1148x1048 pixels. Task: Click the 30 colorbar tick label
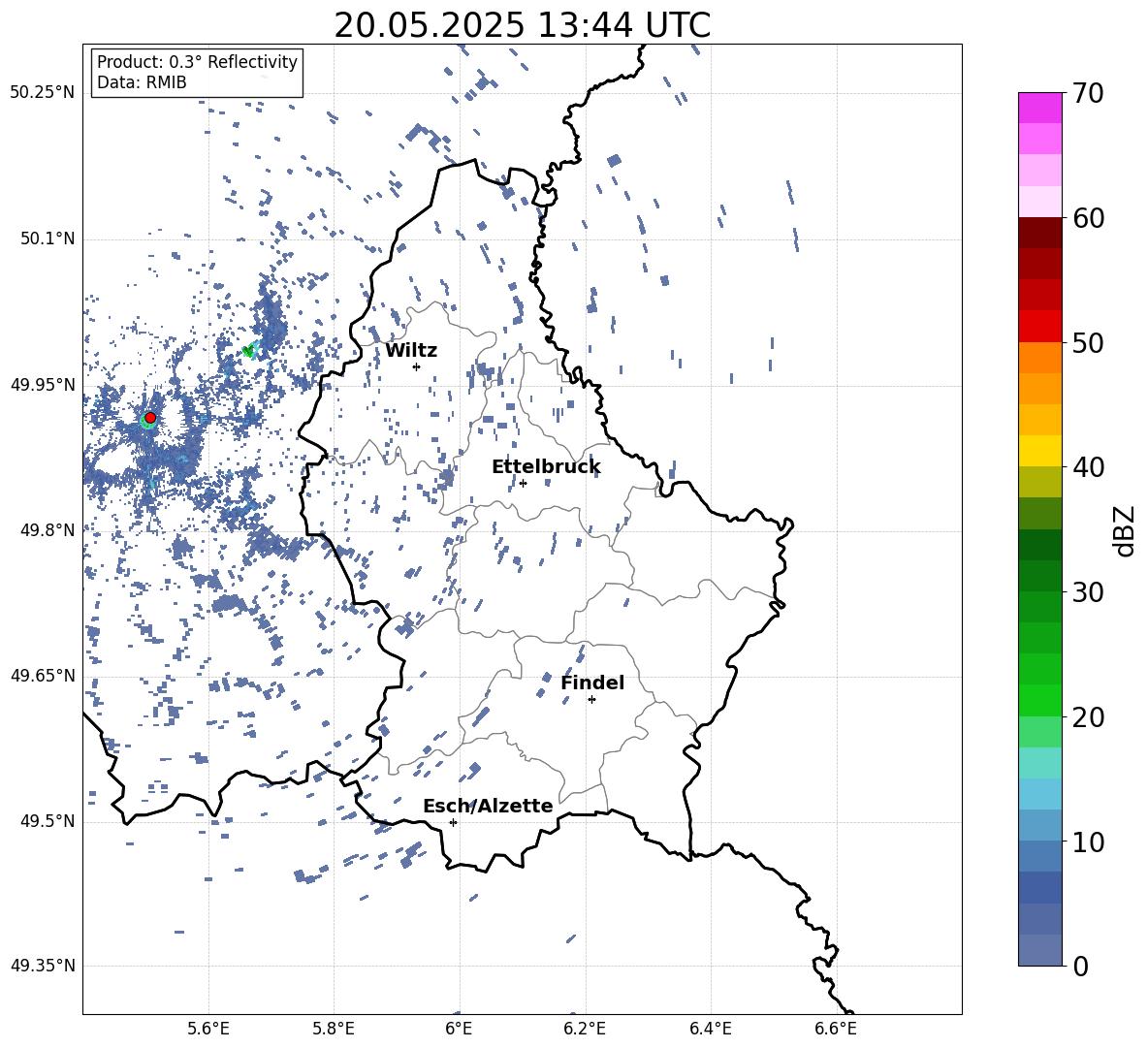tap(1088, 592)
